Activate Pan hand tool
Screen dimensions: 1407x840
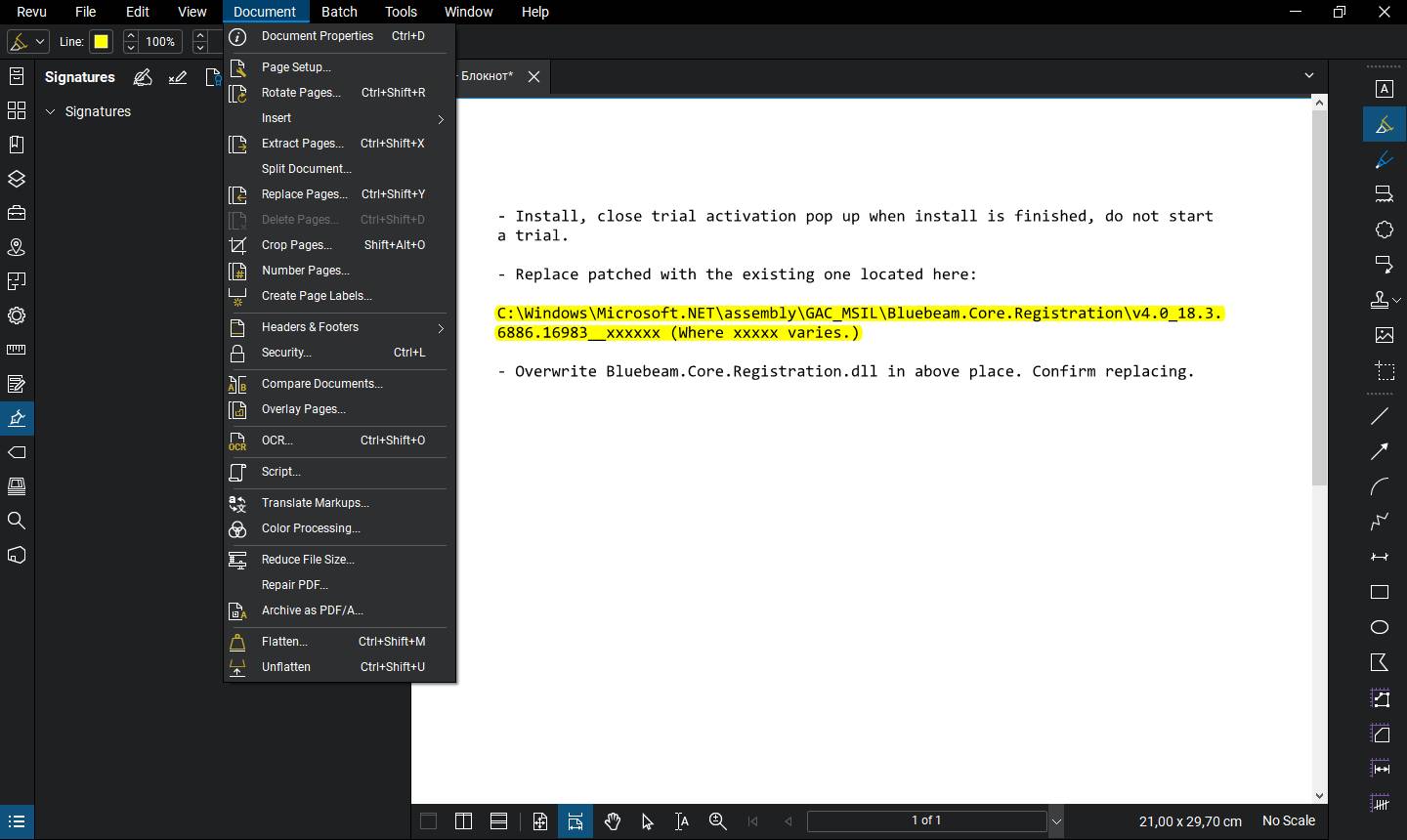613,821
